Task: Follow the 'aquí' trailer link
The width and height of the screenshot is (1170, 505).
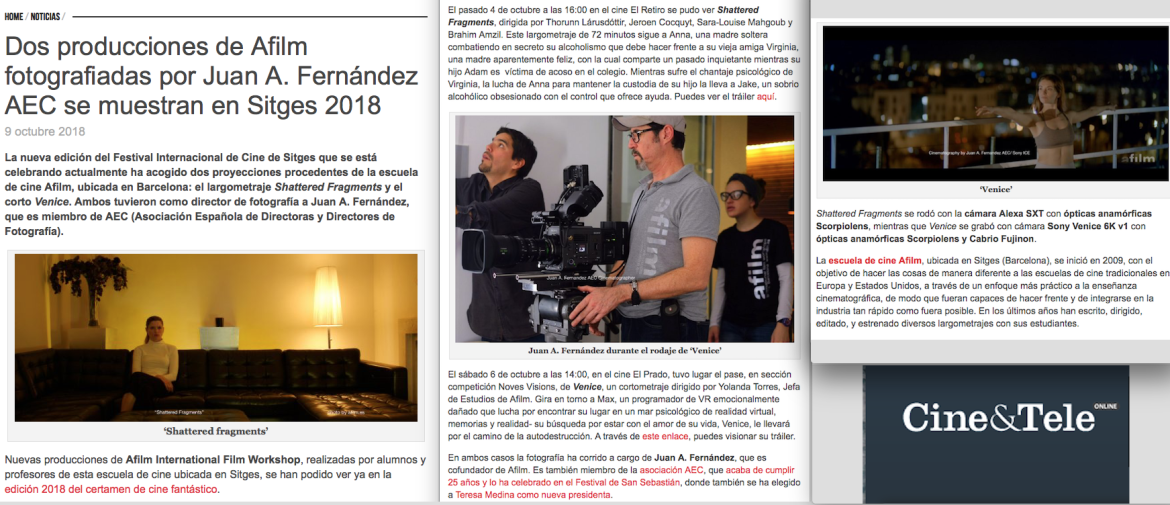Action: click(766, 97)
